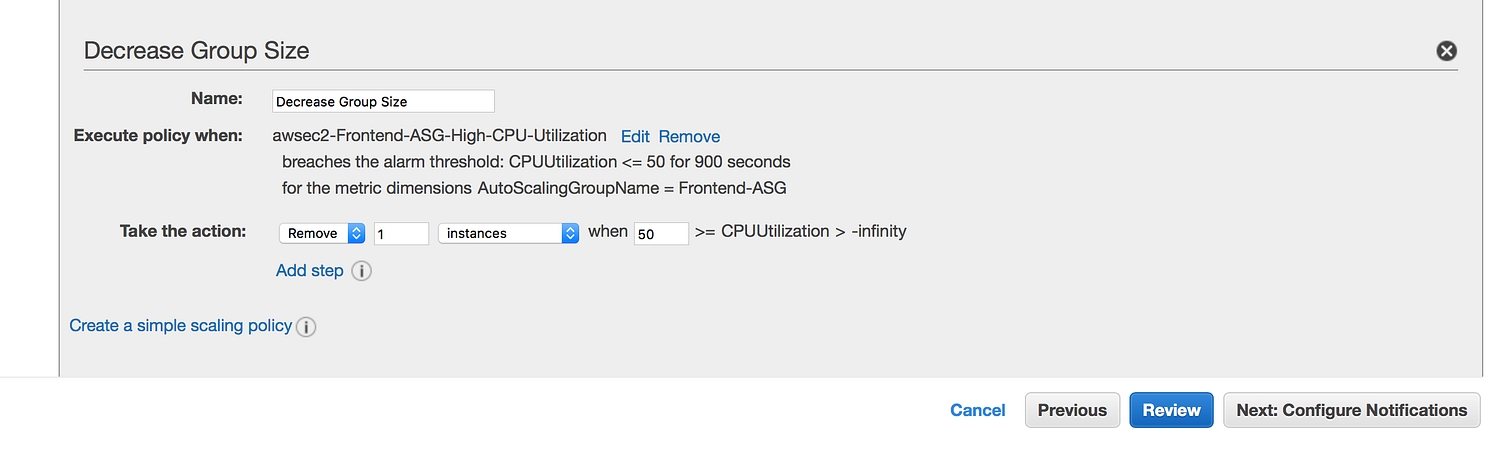Click the awsec2-Frontend-ASG-High-CPU-Utilization alarm name
Viewport: 1500px width, 452px height.
[439, 135]
